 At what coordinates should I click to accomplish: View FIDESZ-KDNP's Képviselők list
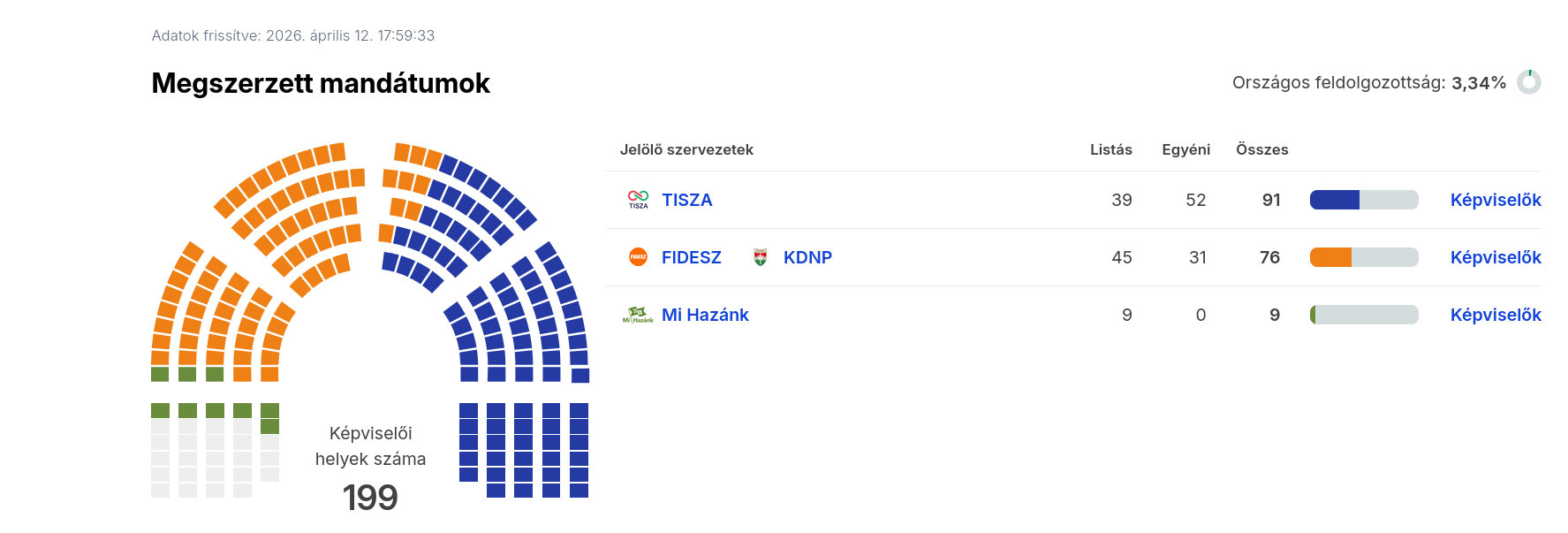pyautogui.click(x=1496, y=257)
